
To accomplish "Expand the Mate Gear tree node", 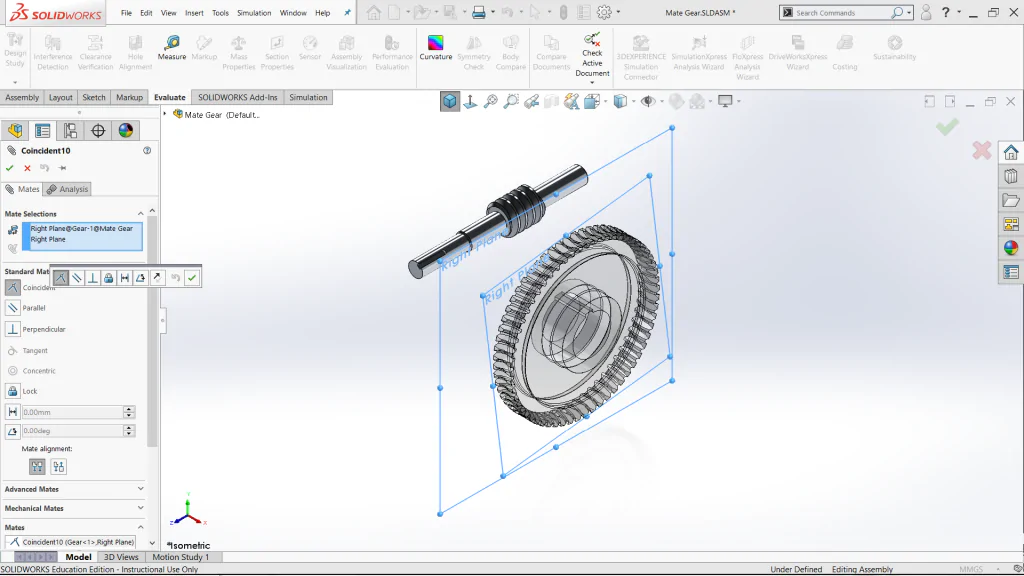I will (165, 114).
